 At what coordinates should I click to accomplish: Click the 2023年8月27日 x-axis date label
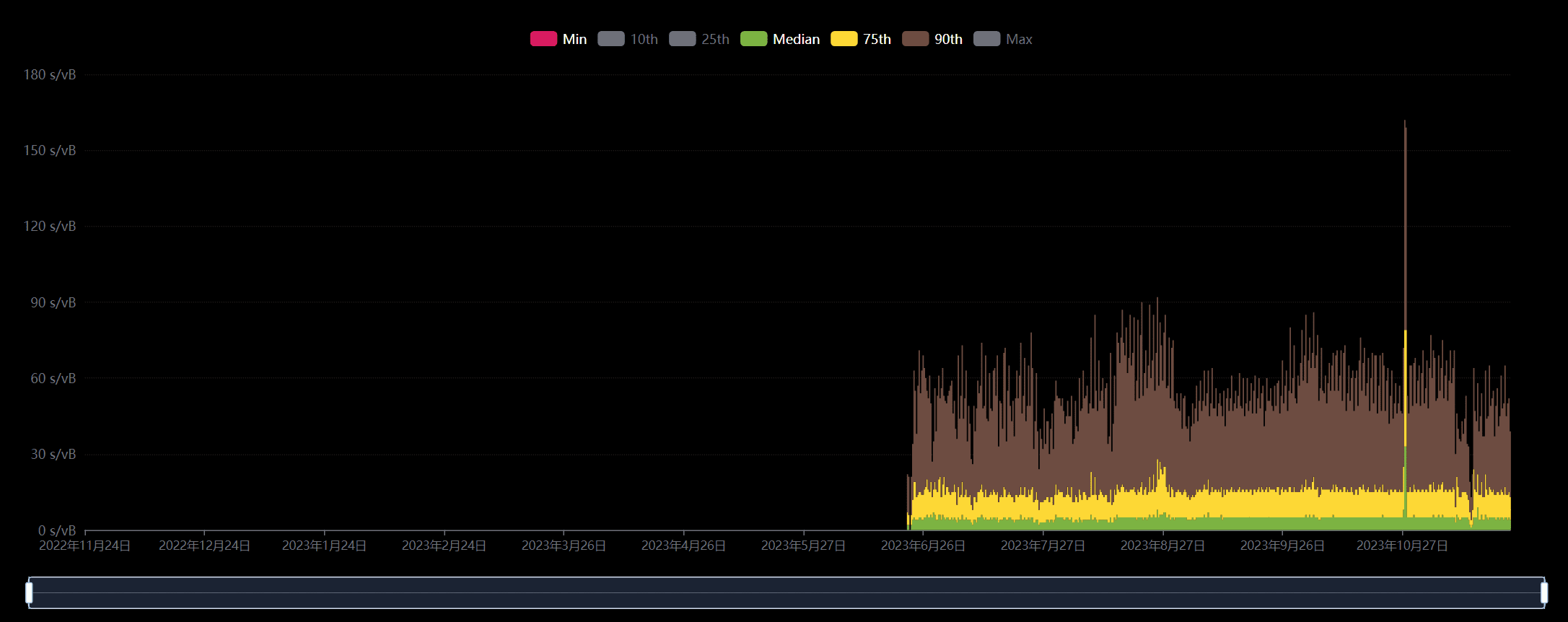[x=1162, y=546]
